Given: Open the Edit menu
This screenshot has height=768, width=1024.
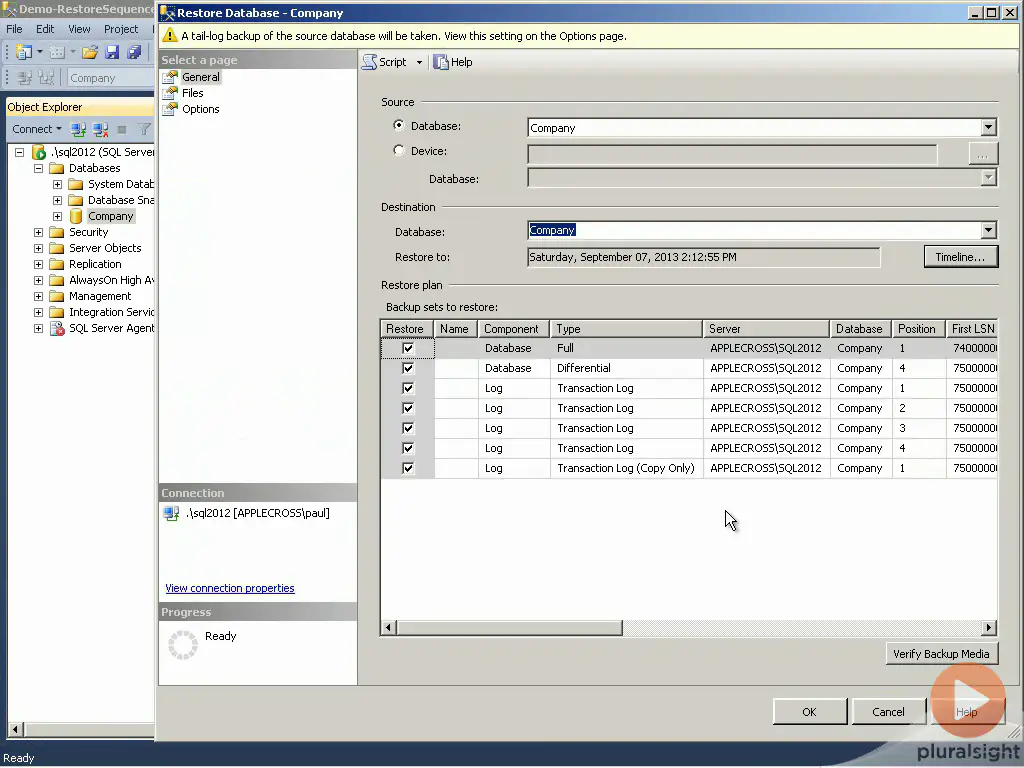Looking at the screenshot, I should click(x=45, y=29).
